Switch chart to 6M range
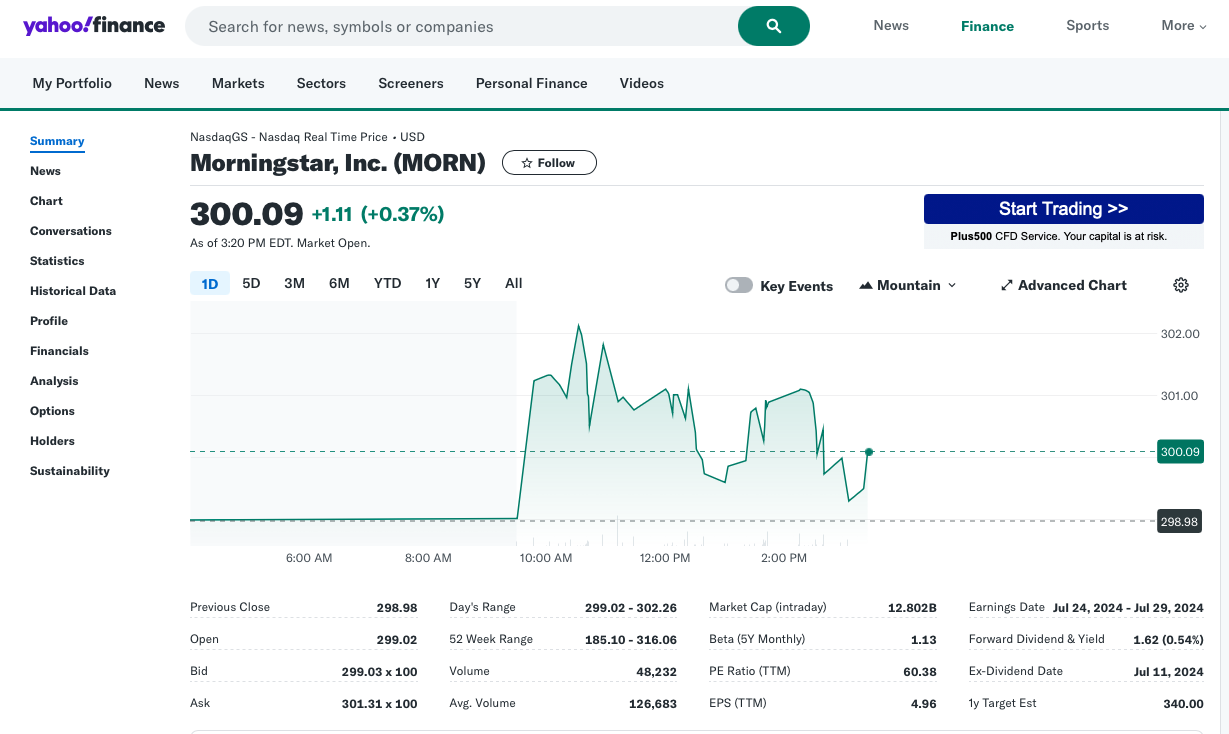 click(x=339, y=283)
